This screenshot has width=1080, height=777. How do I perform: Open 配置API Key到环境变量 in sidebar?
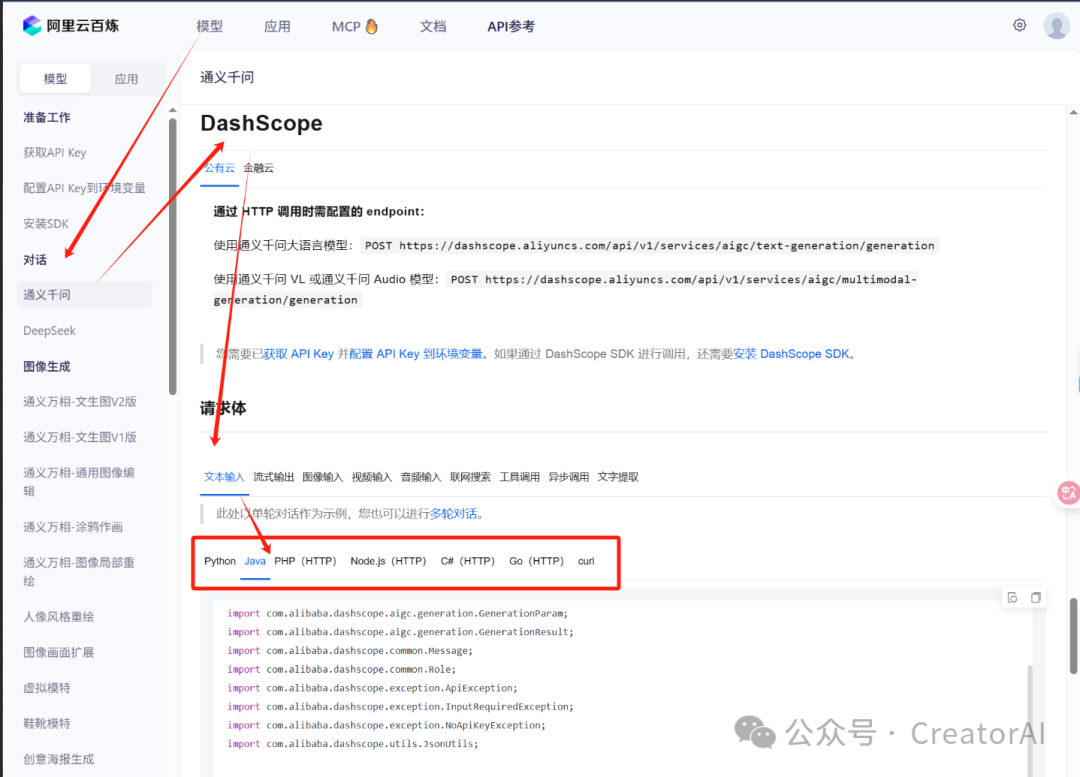point(84,188)
